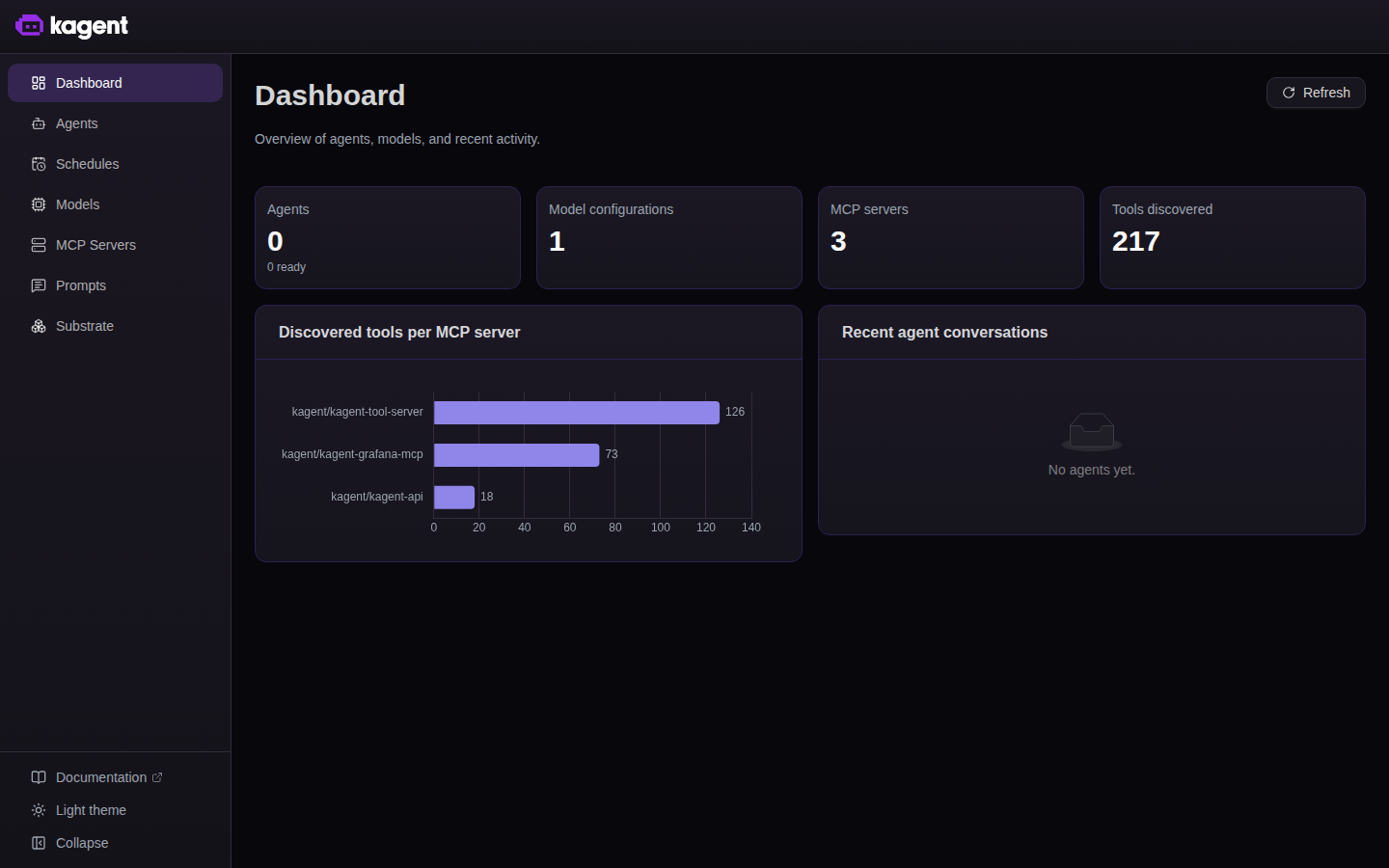Click the '0 ready' text under Agents
Image resolution: width=1389 pixels, height=868 pixels.
[286, 267]
